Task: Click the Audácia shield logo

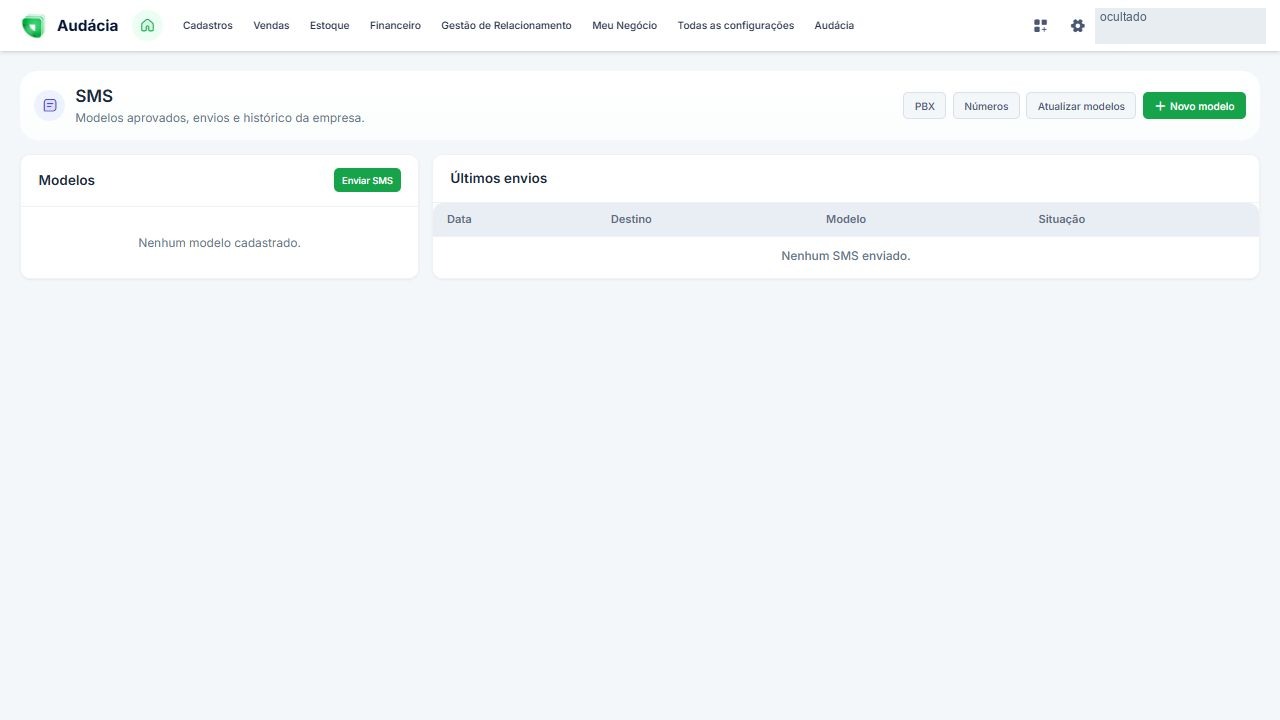Action: click(x=33, y=26)
